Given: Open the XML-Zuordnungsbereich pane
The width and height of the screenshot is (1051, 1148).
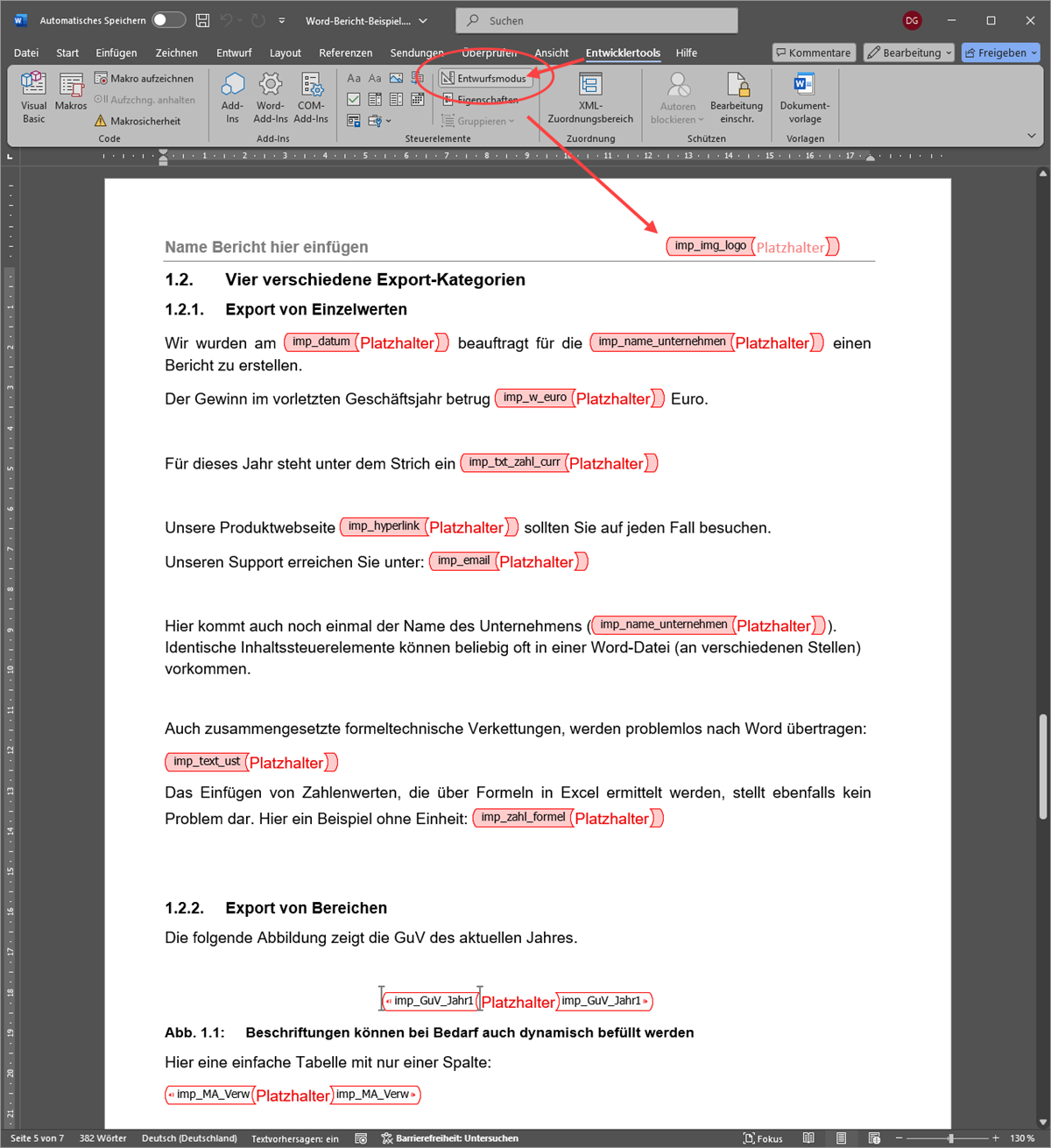Looking at the screenshot, I should pyautogui.click(x=590, y=97).
